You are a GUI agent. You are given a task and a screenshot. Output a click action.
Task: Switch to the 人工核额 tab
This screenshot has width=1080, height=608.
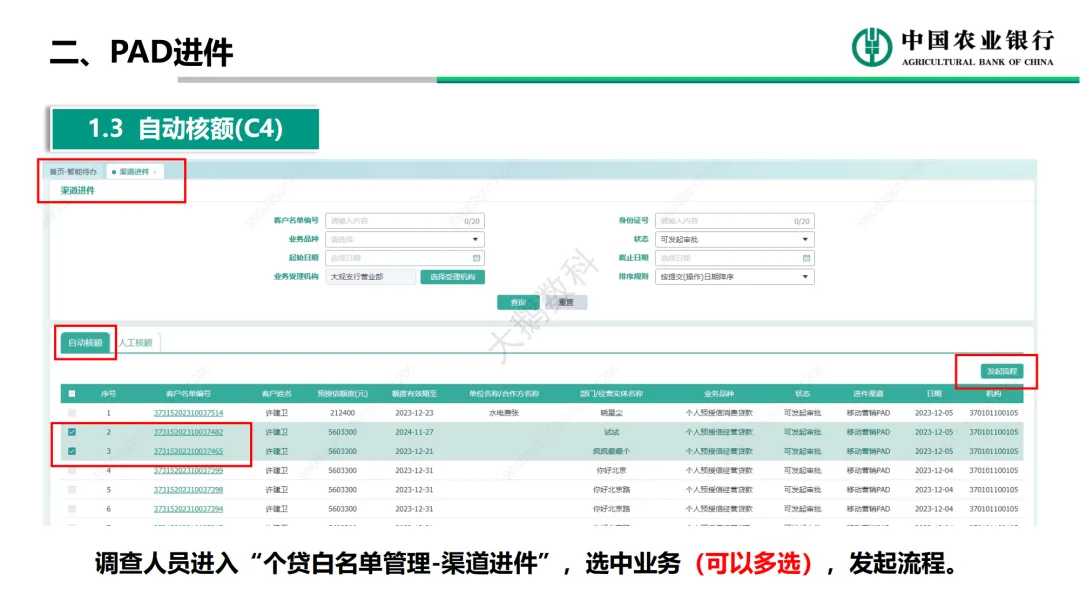click(136, 343)
